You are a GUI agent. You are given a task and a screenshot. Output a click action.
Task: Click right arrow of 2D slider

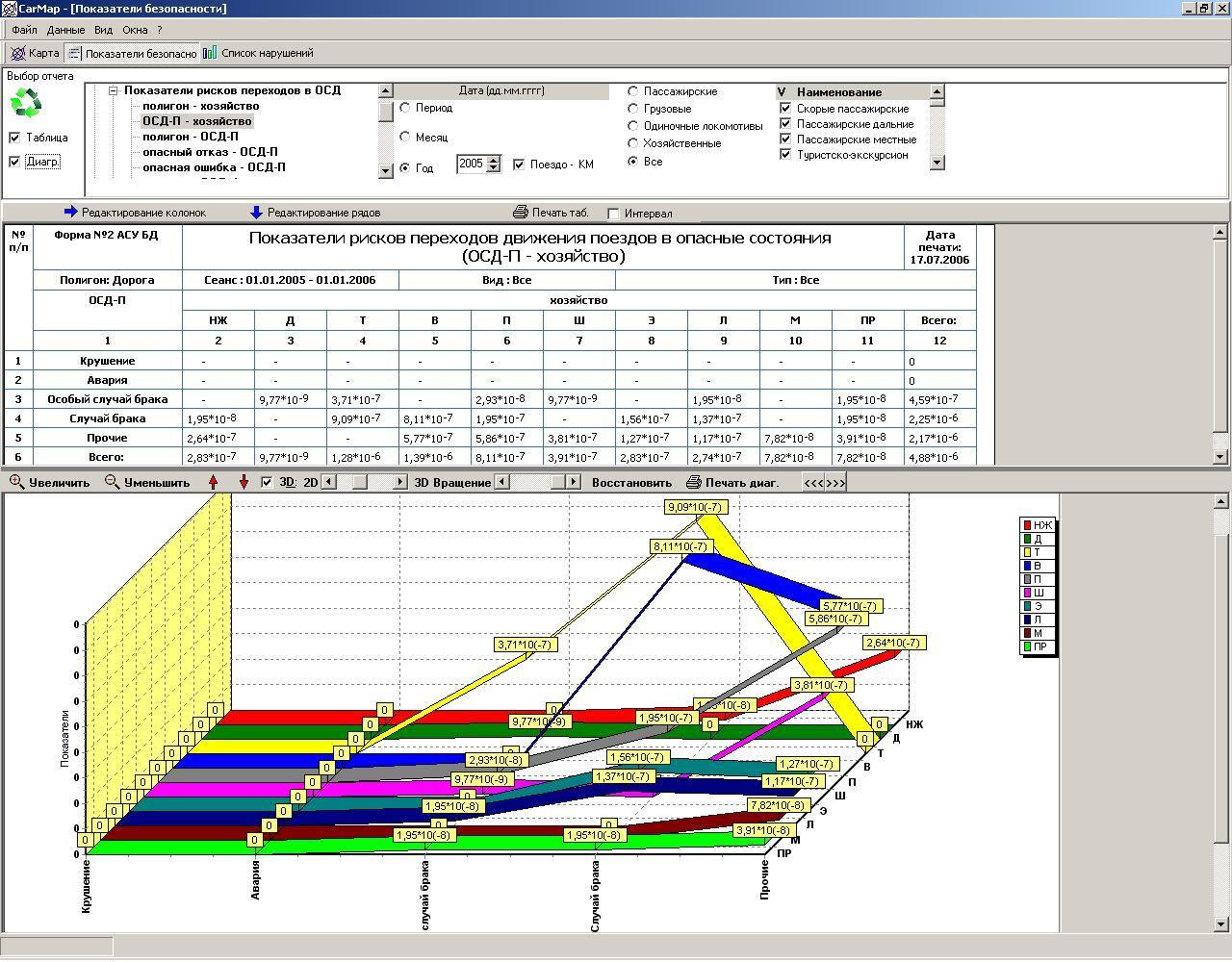pyautogui.click(x=400, y=482)
